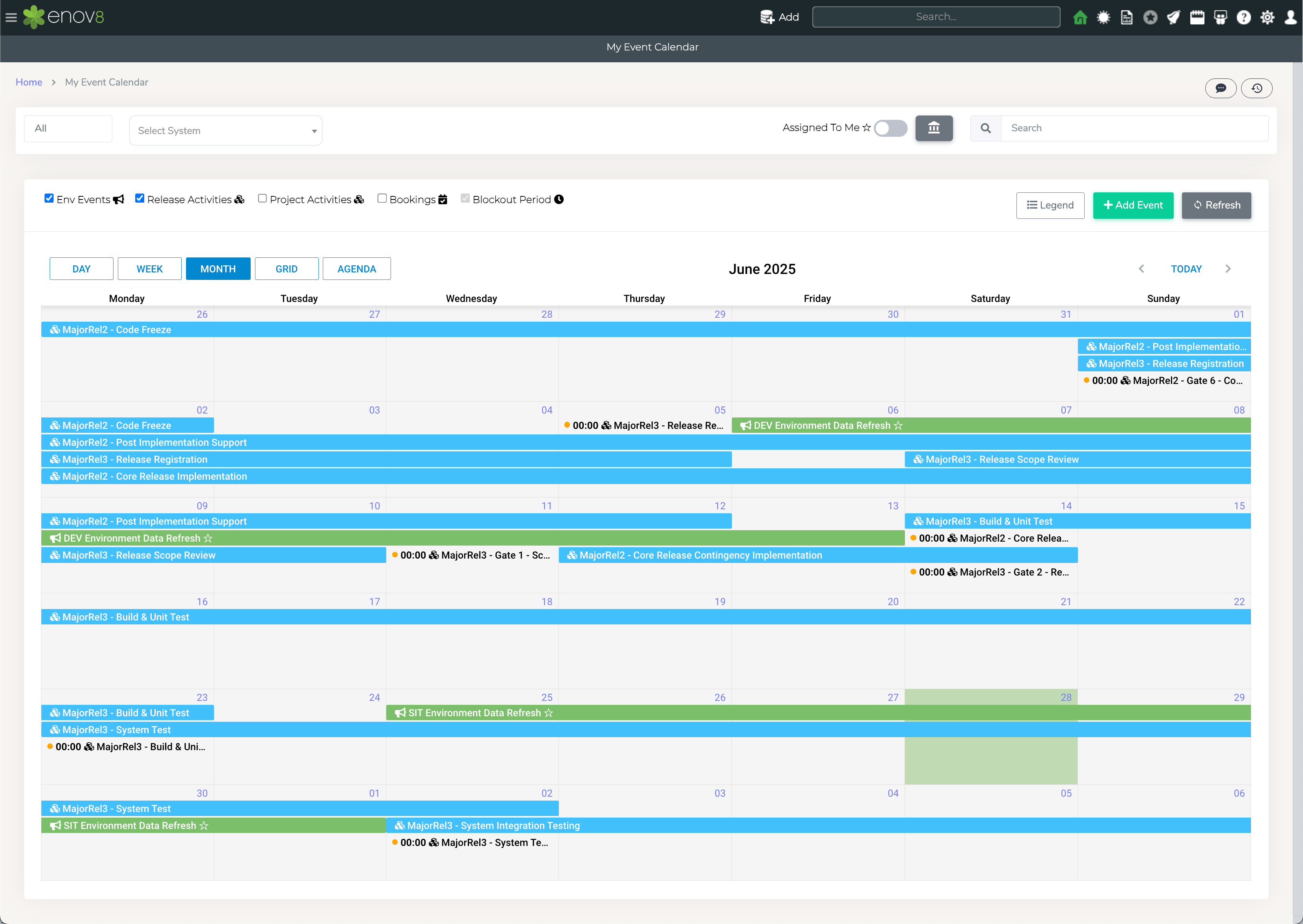The image size is (1303, 924).
Task: Select the MONTH view tab
Action: (x=218, y=268)
